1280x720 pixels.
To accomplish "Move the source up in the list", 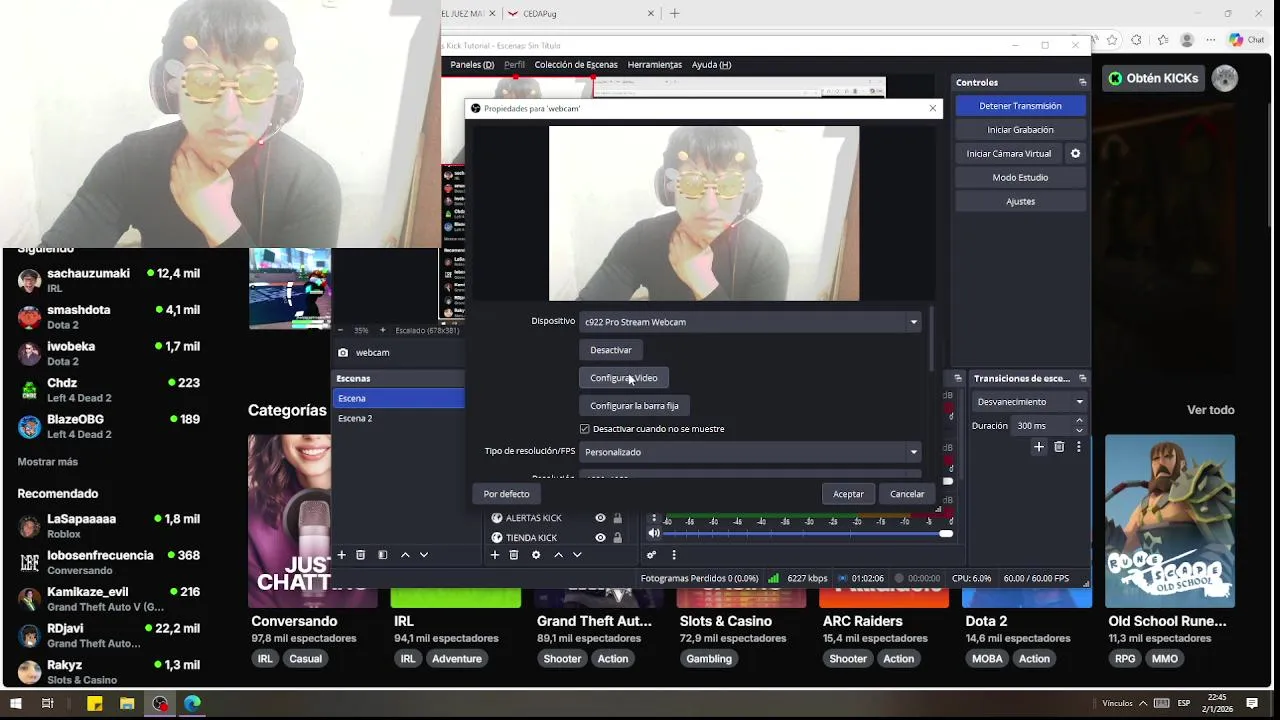I will (558, 555).
